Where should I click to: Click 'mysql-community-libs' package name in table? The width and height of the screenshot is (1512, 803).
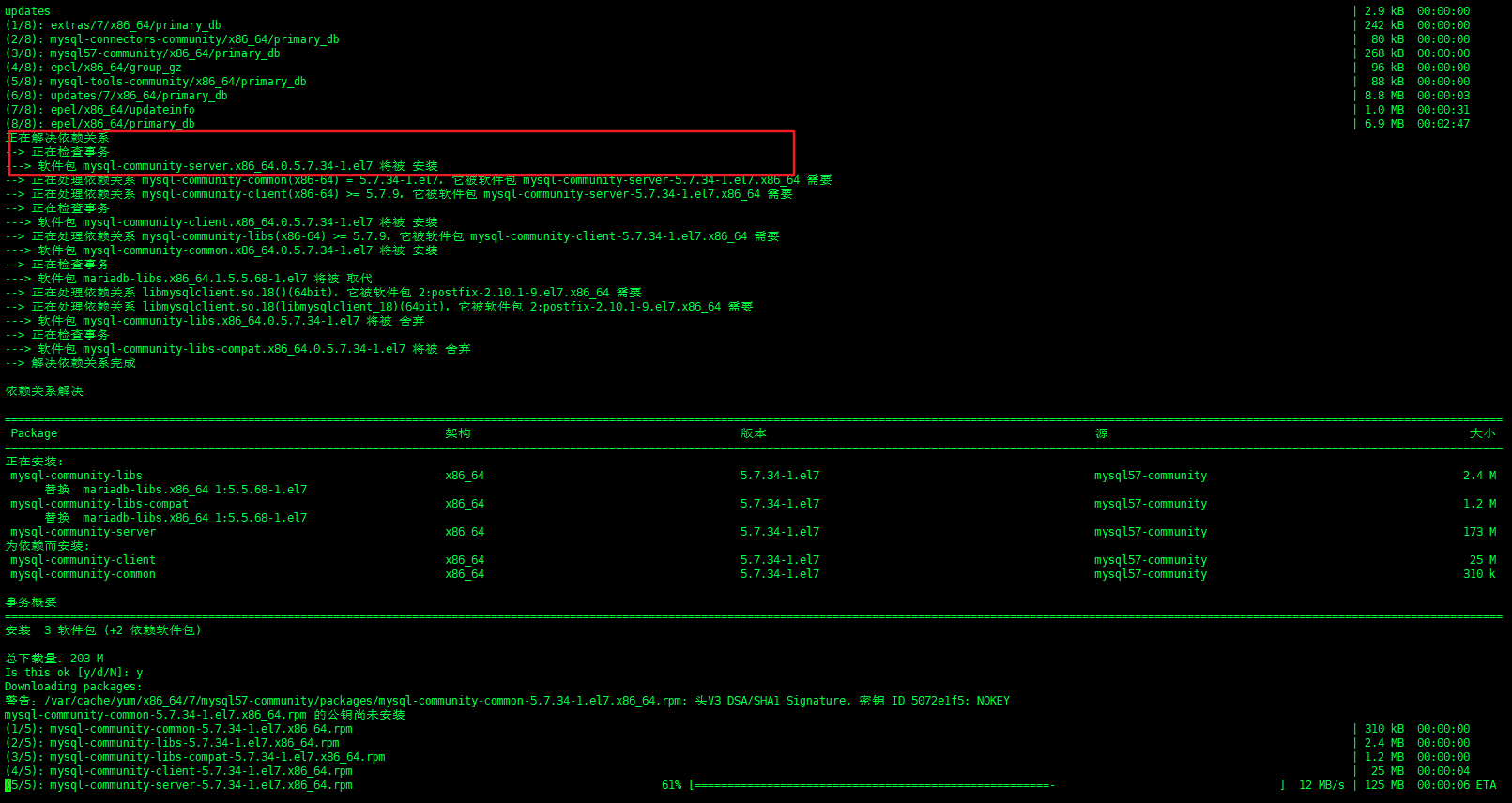pos(77,476)
